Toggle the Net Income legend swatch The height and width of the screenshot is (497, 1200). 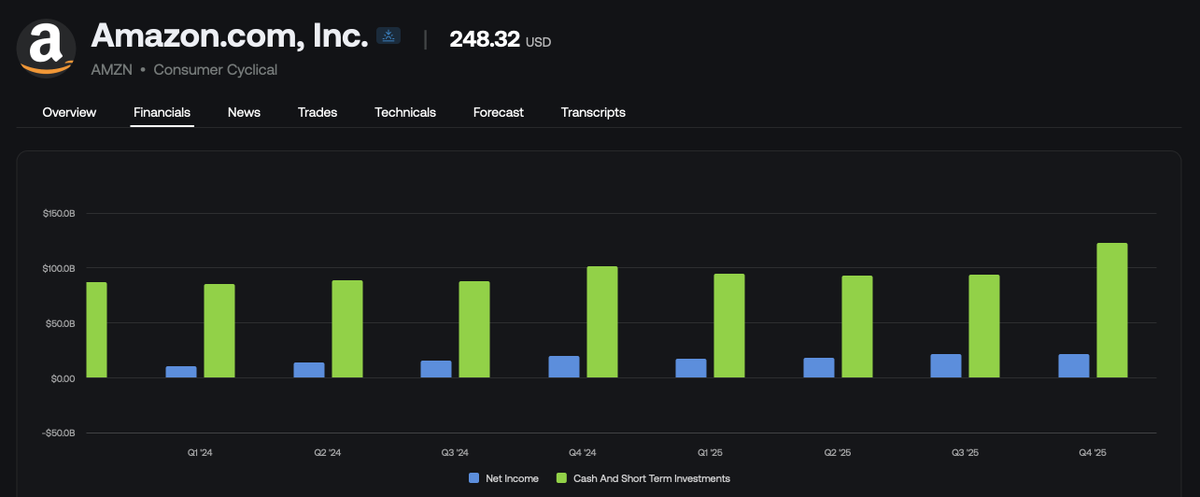click(475, 478)
